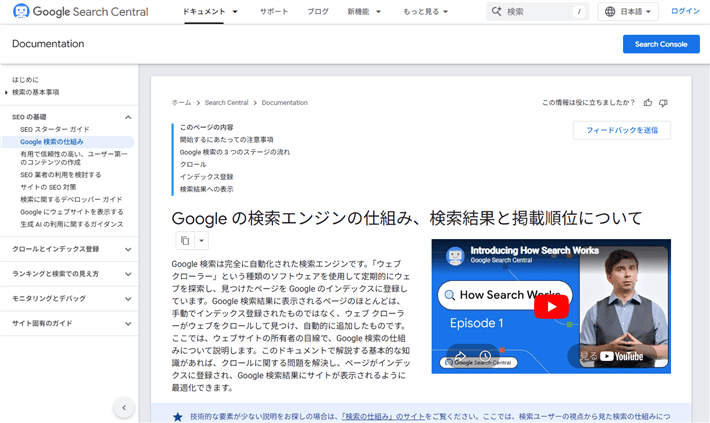Open 検索に関するデベロッパー ガイド item
This screenshot has height=423, width=710.
coord(71,199)
